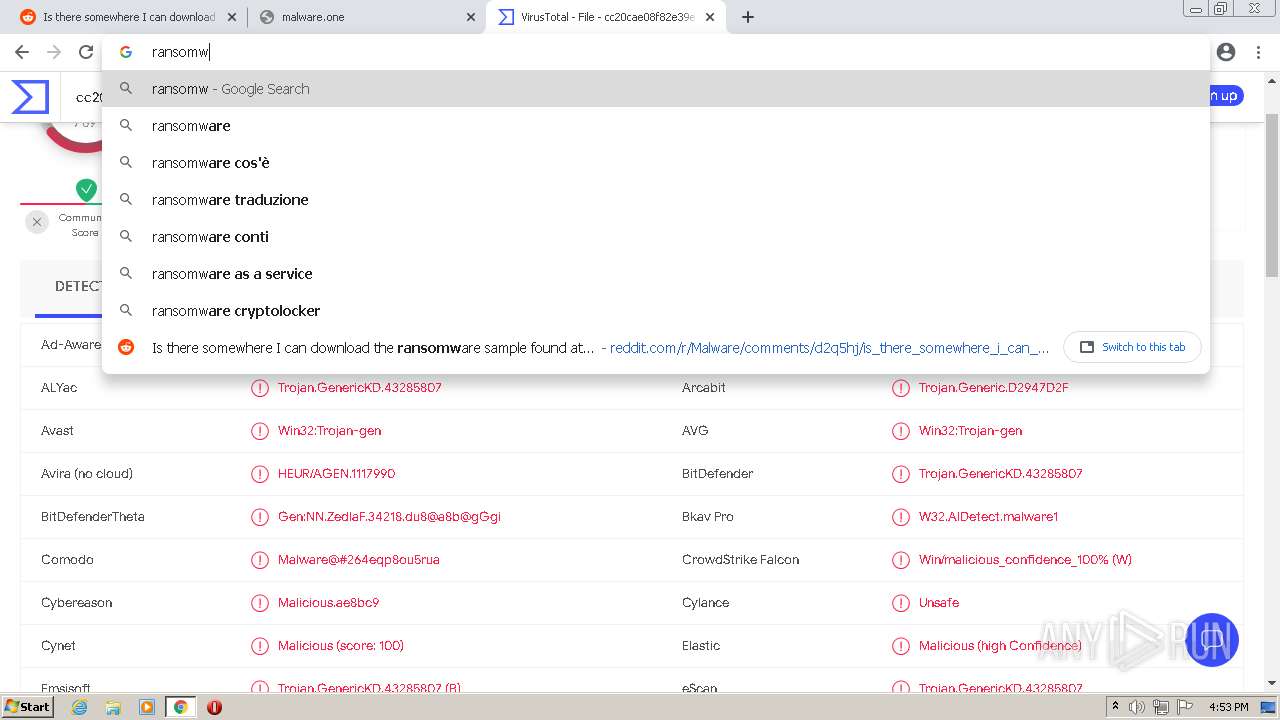Click the CrowdStrike Falcon alert icon

click(900, 560)
